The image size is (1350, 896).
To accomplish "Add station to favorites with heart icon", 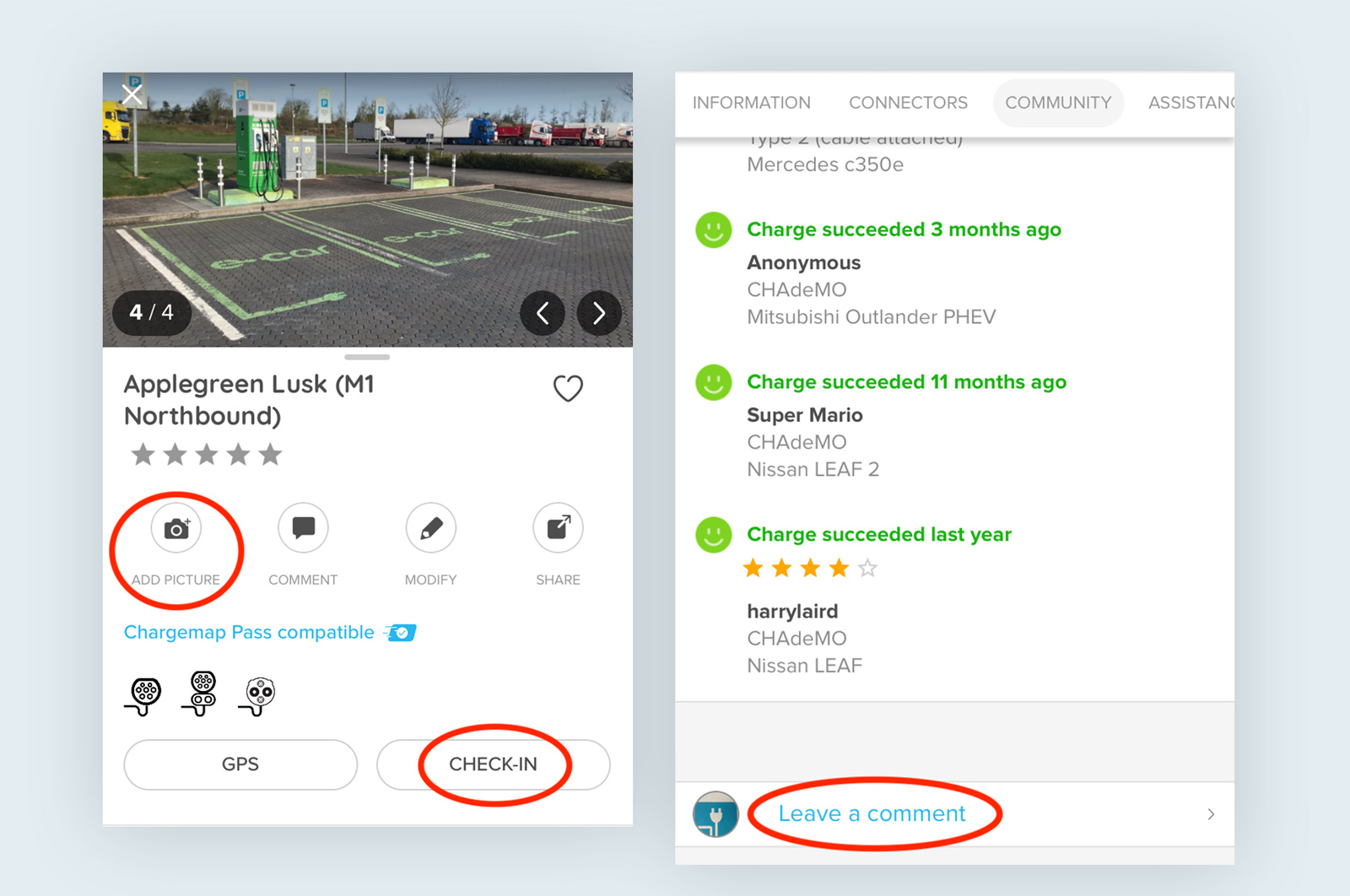I will (568, 388).
